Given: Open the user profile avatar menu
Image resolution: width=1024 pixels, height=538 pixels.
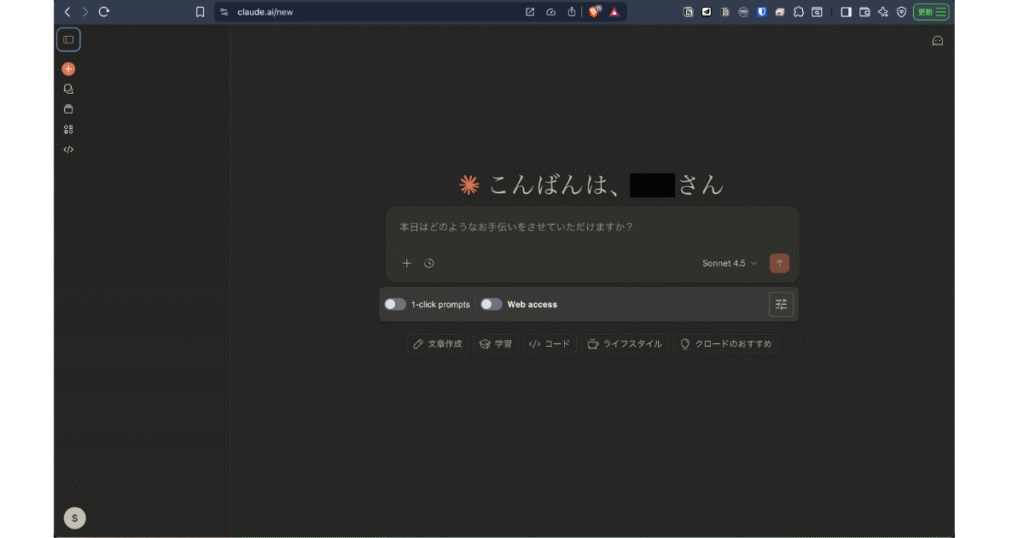Looking at the screenshot, I should click(x=74, y=518).
